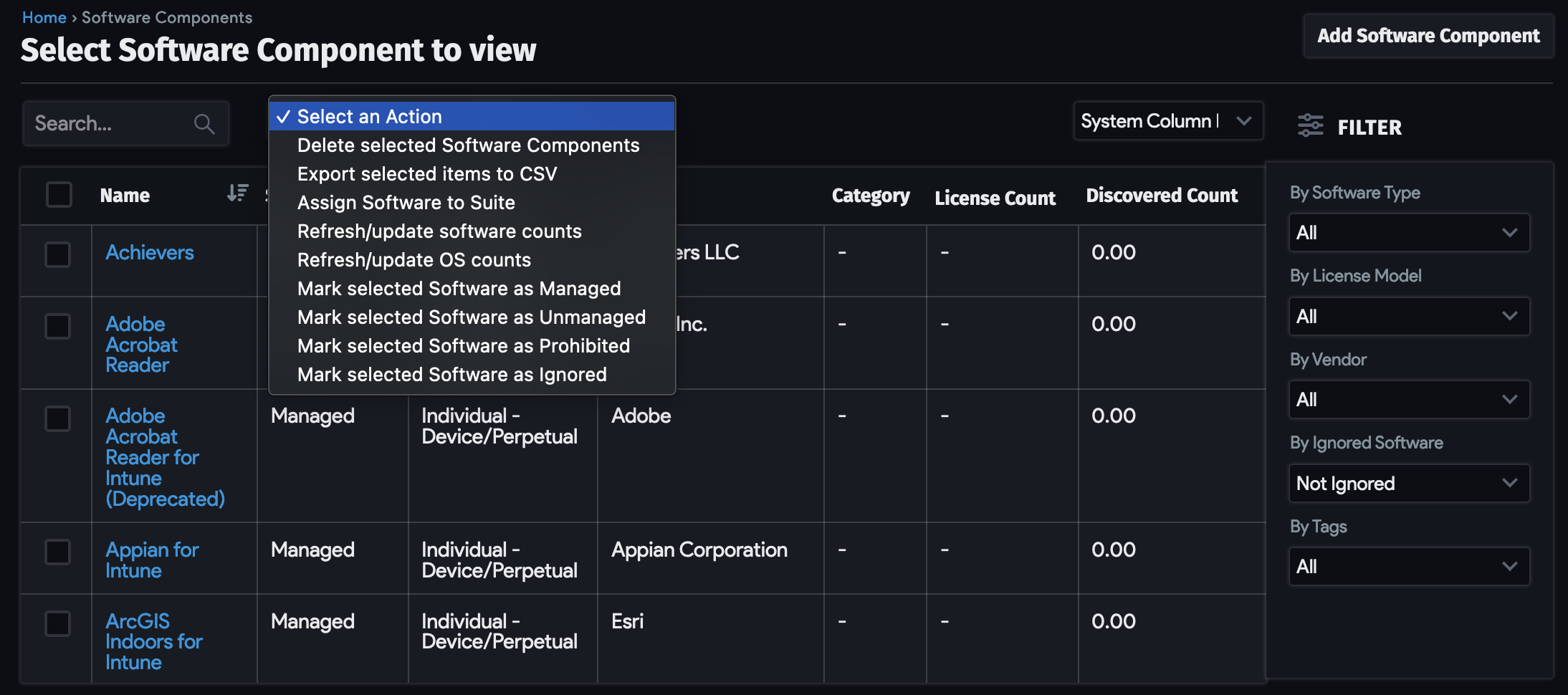Select the ArcGIS Indoors for Intune checkbox
Viewport: 1568px width, 695px height.
pos(57,623)
